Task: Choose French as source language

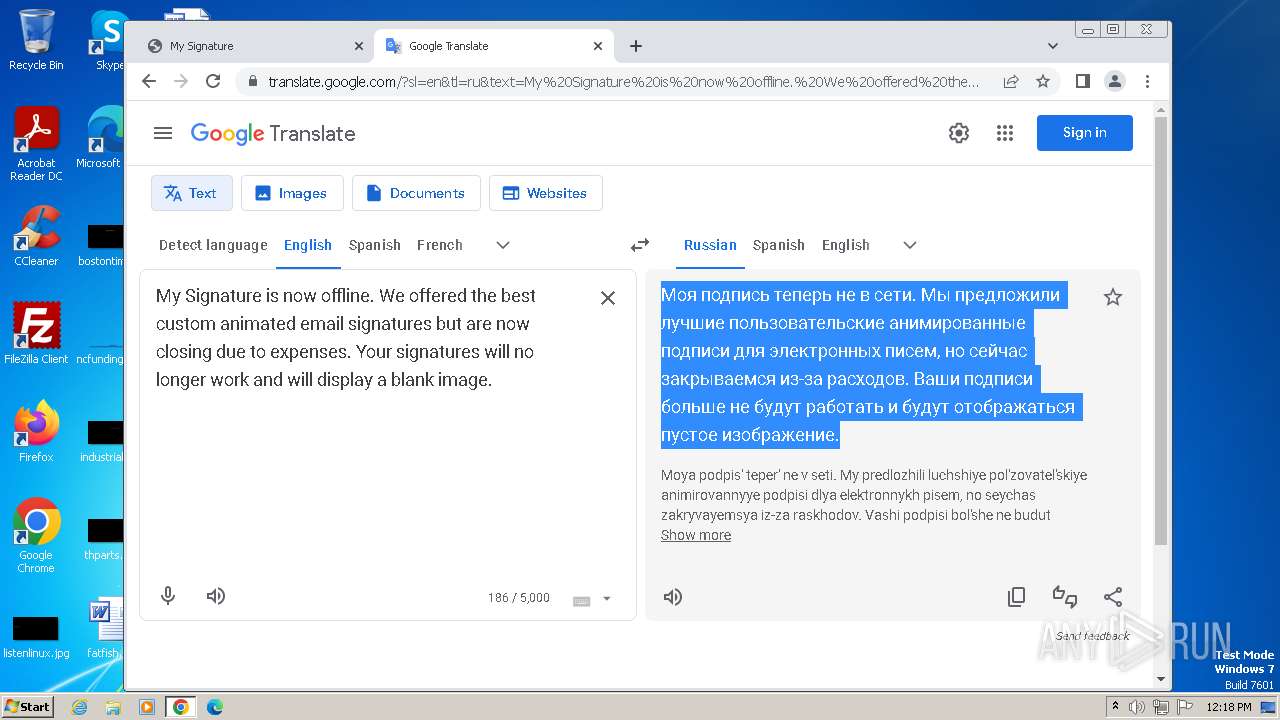Action: (x=440, y=245)
